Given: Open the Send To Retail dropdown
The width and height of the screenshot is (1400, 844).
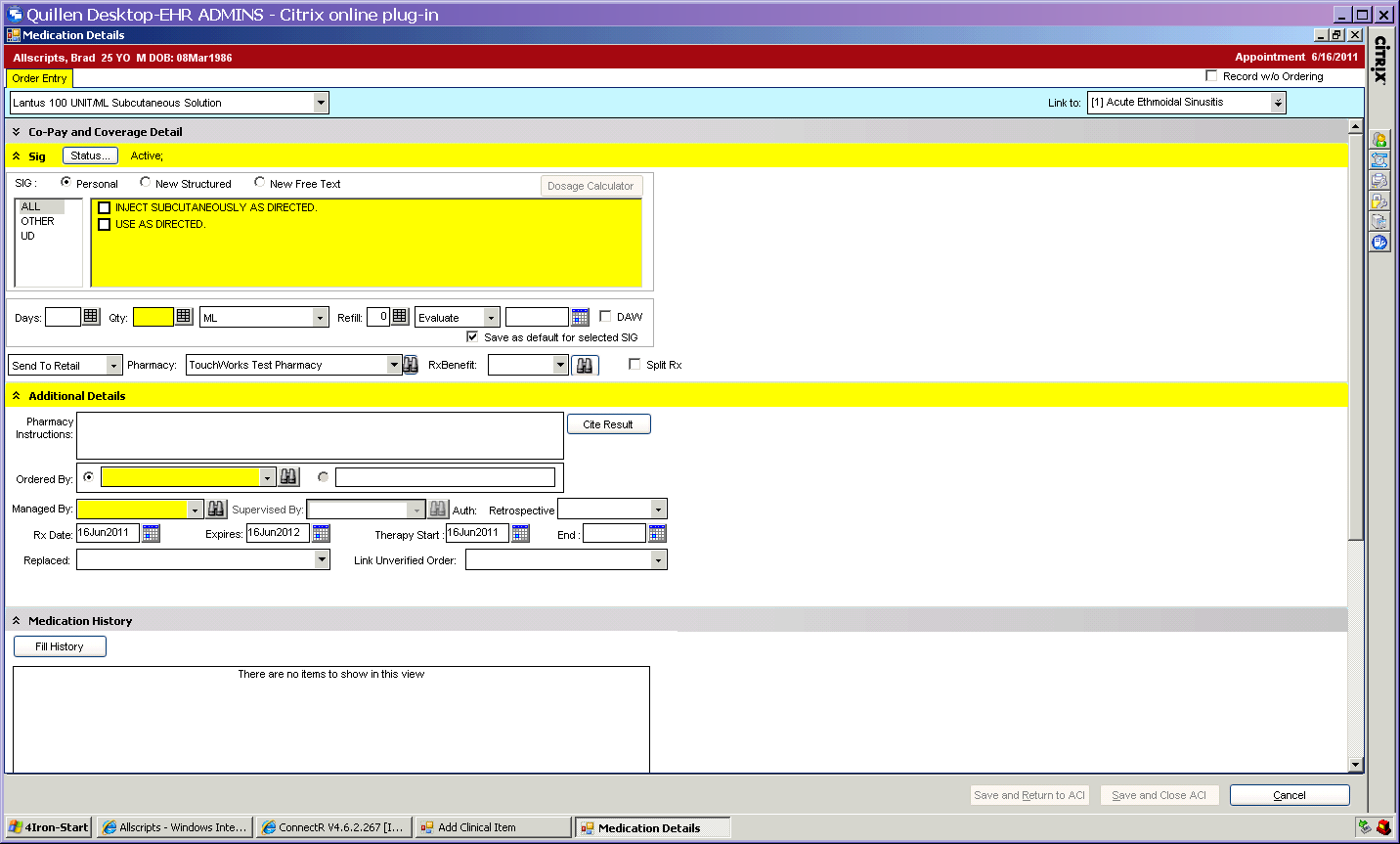Looking at the screenshot, I should pyautogui.click(x=113, y=365).
